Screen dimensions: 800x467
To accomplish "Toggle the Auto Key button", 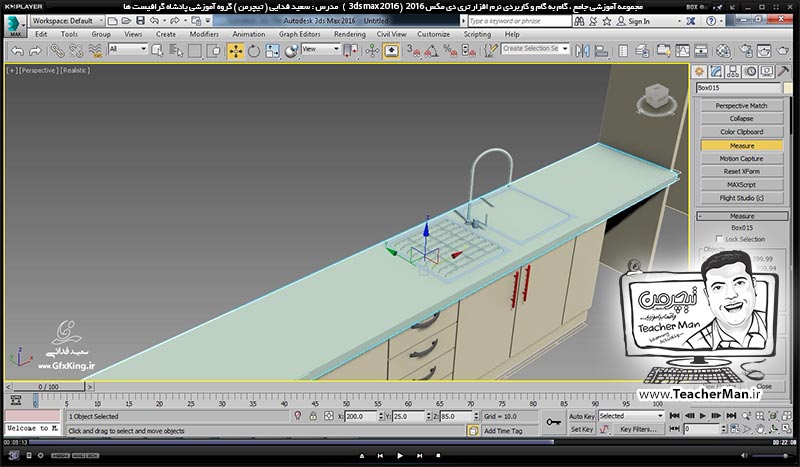I will 582,416.
